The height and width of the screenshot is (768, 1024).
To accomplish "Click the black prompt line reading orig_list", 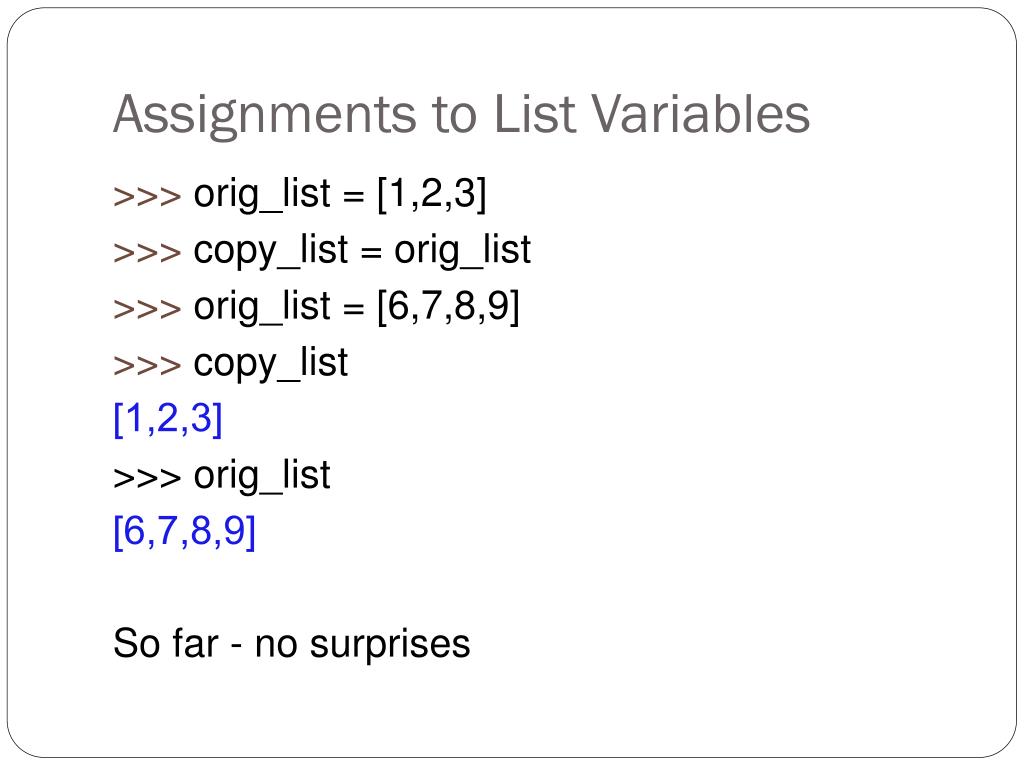I will tap(221, 475).
